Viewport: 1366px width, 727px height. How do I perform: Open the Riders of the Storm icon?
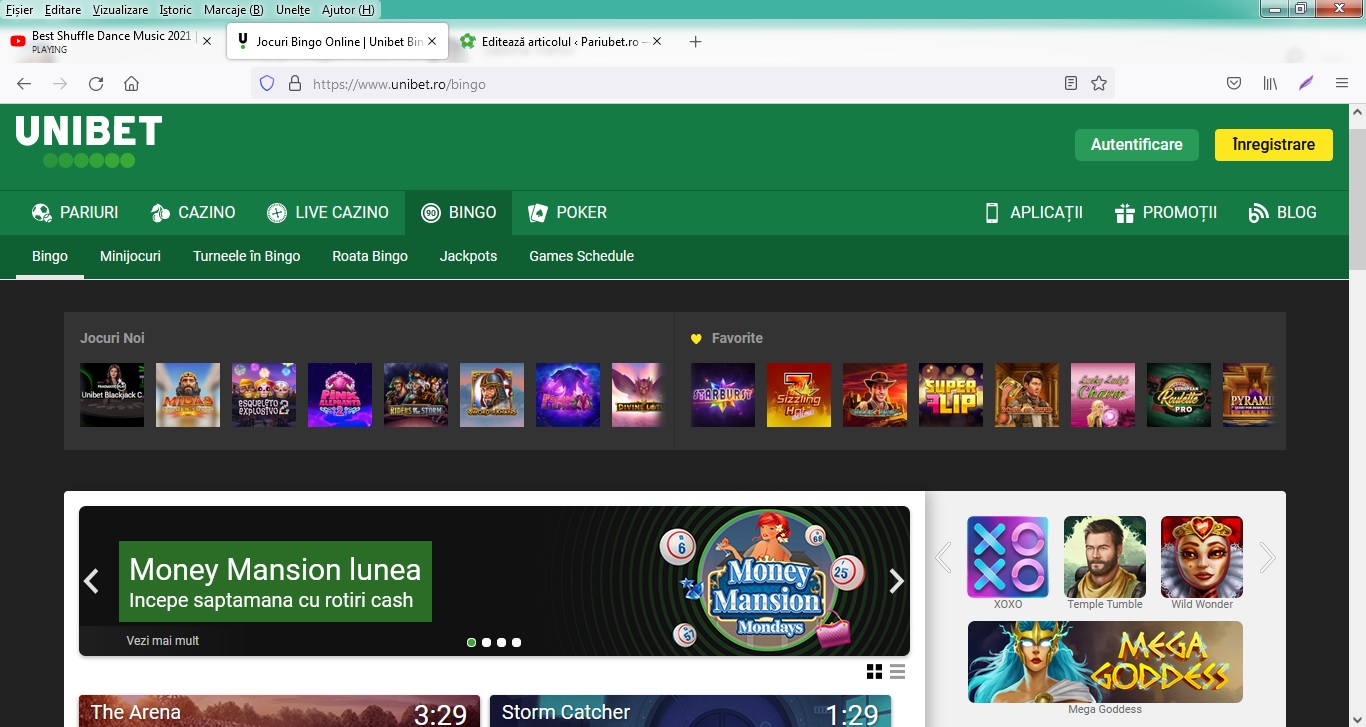[416, 395]
